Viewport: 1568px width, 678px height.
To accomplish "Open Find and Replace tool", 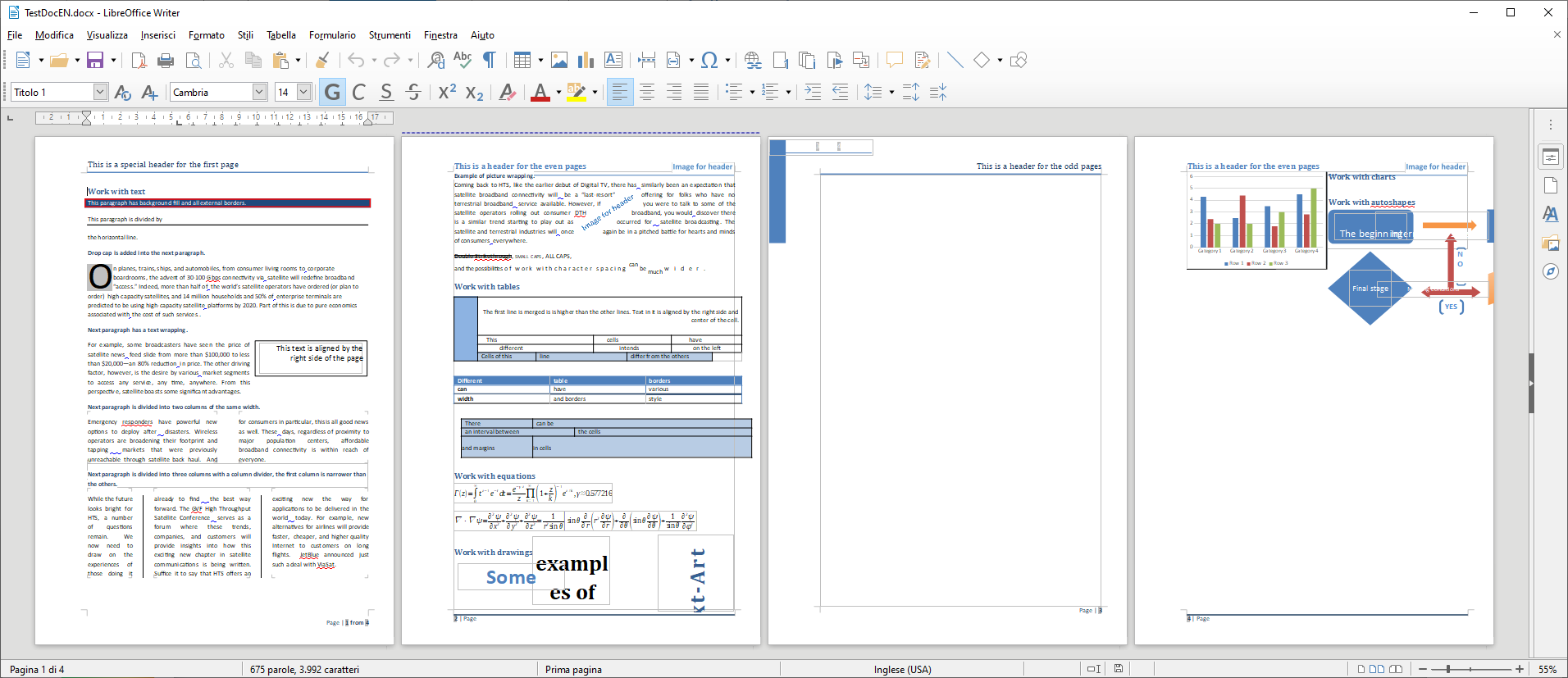I will point(436,60).
